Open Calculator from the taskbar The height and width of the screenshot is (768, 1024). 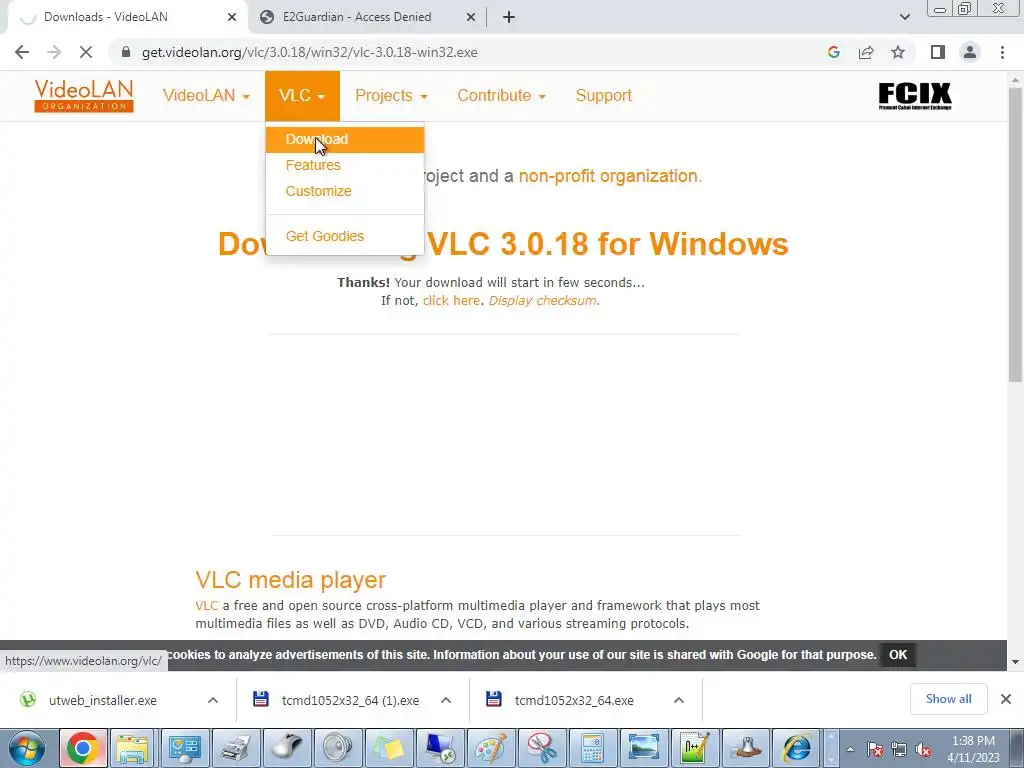[x=592, y=748]
